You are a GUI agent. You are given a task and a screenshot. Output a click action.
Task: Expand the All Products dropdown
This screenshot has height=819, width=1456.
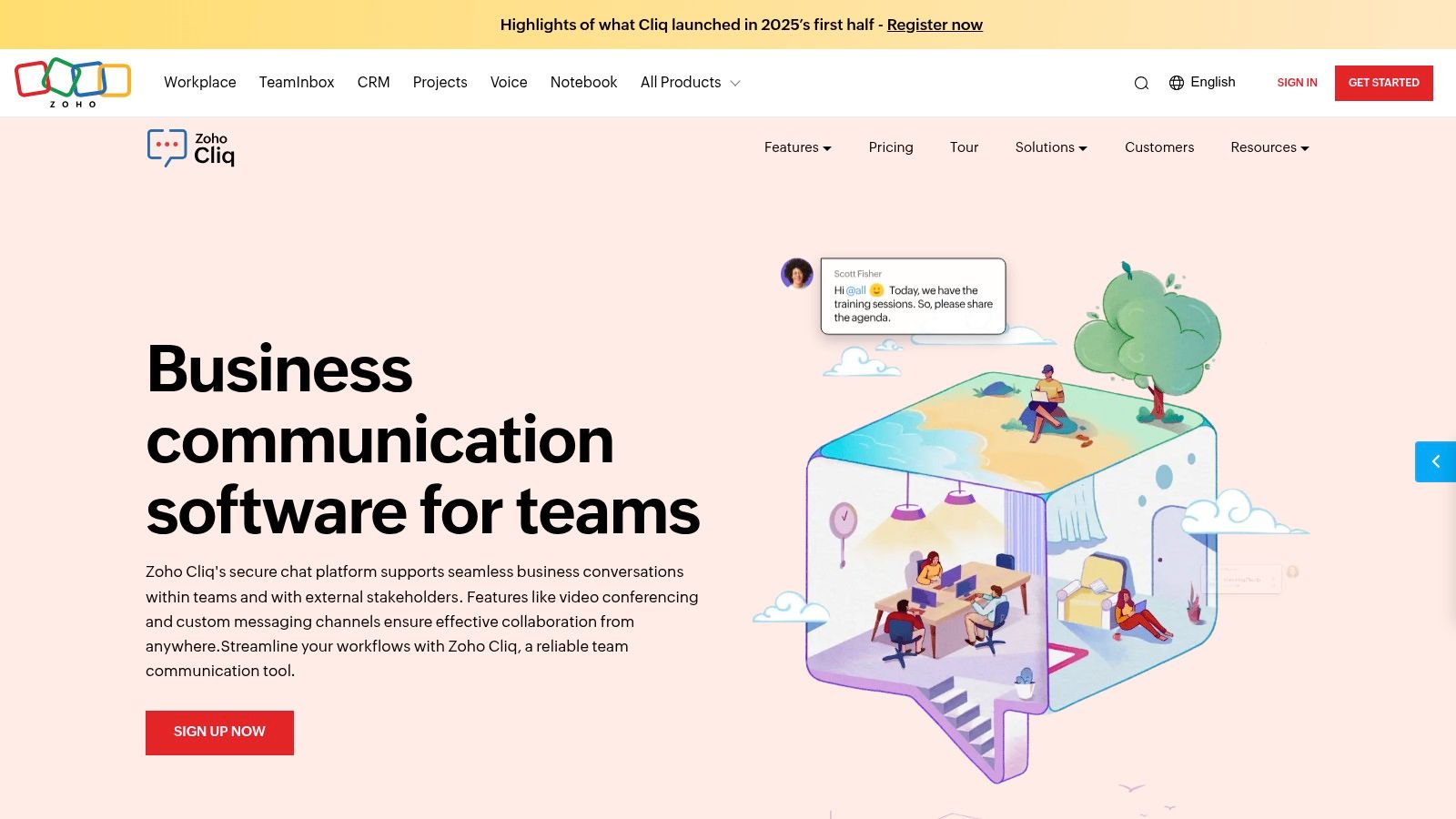(x=690, y=82)
